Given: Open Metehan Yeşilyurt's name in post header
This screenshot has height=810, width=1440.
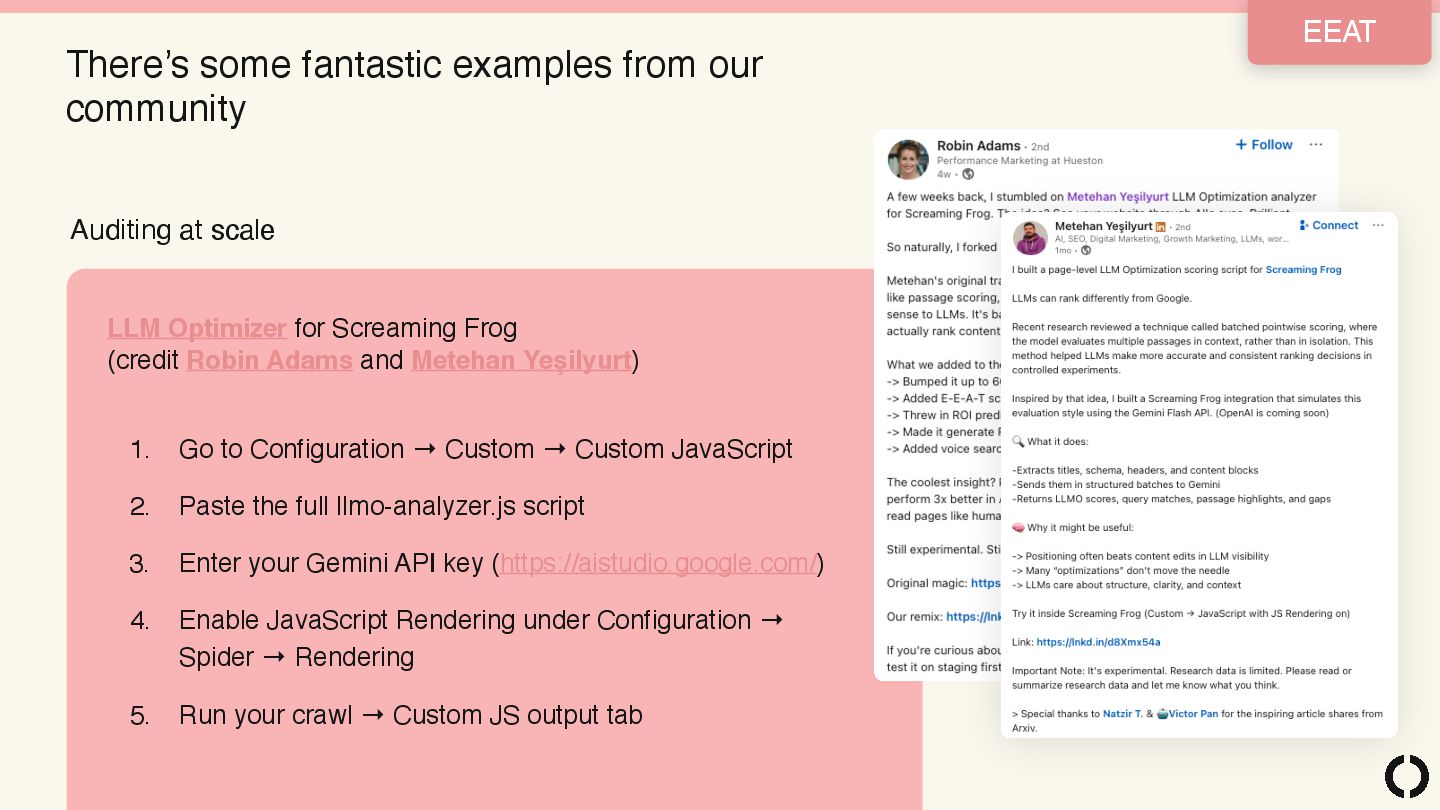Looking at the screenshot, I should click(x=1103, y=227).
